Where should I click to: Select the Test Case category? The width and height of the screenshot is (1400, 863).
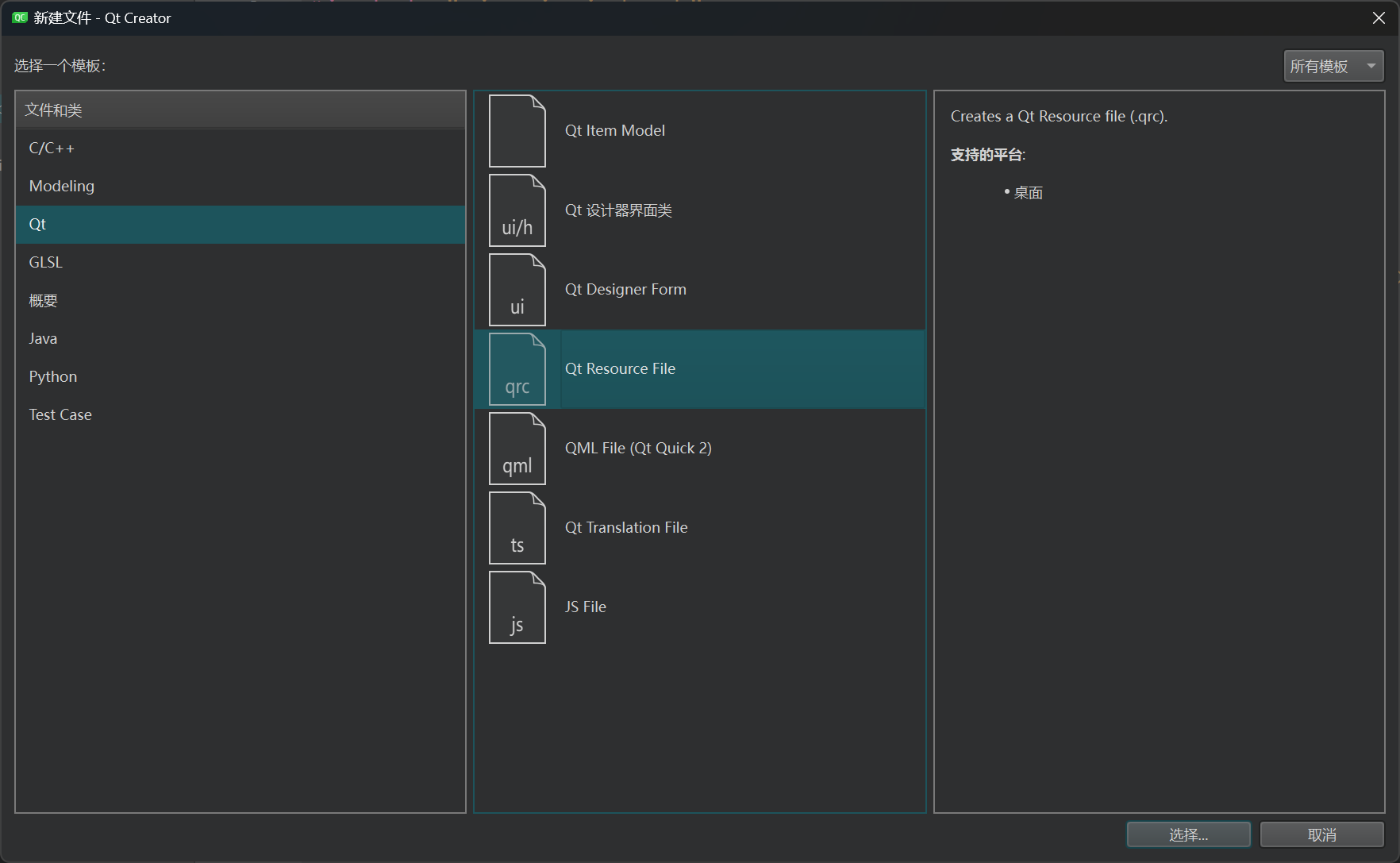(240, 415)
